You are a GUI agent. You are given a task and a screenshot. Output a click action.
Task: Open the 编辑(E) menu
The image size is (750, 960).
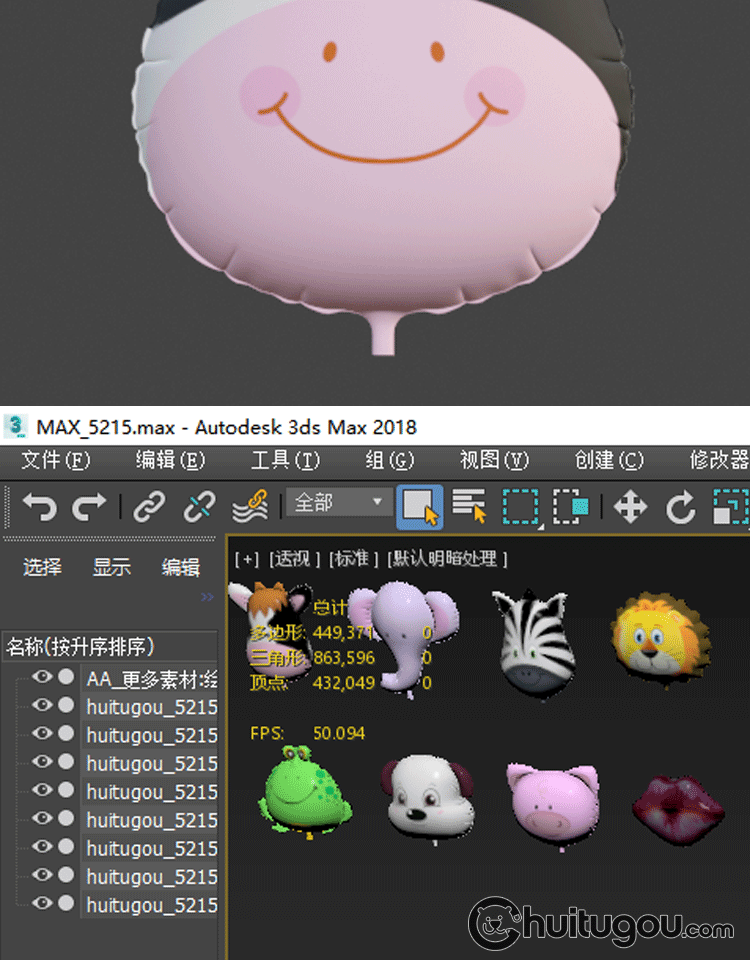[x=170, y=460]
